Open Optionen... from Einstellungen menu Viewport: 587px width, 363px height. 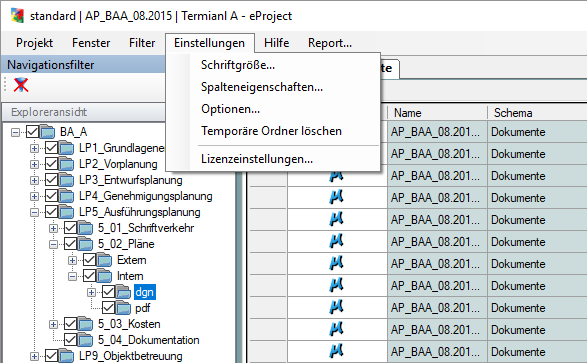(x=273, y=109)
